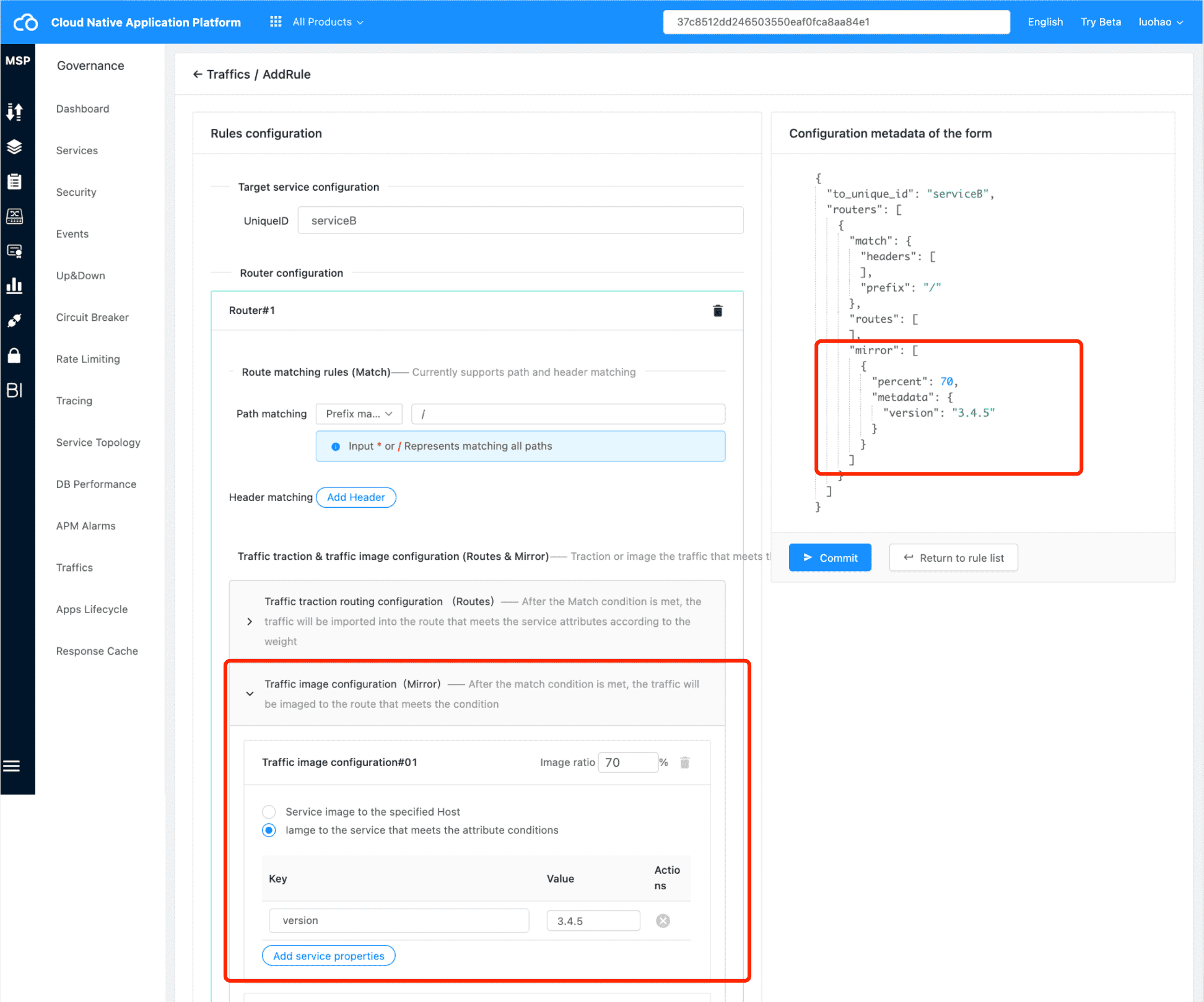Click the header ID field 37c8512dd...
1204x1002 pixels.
tap(836, 22)
